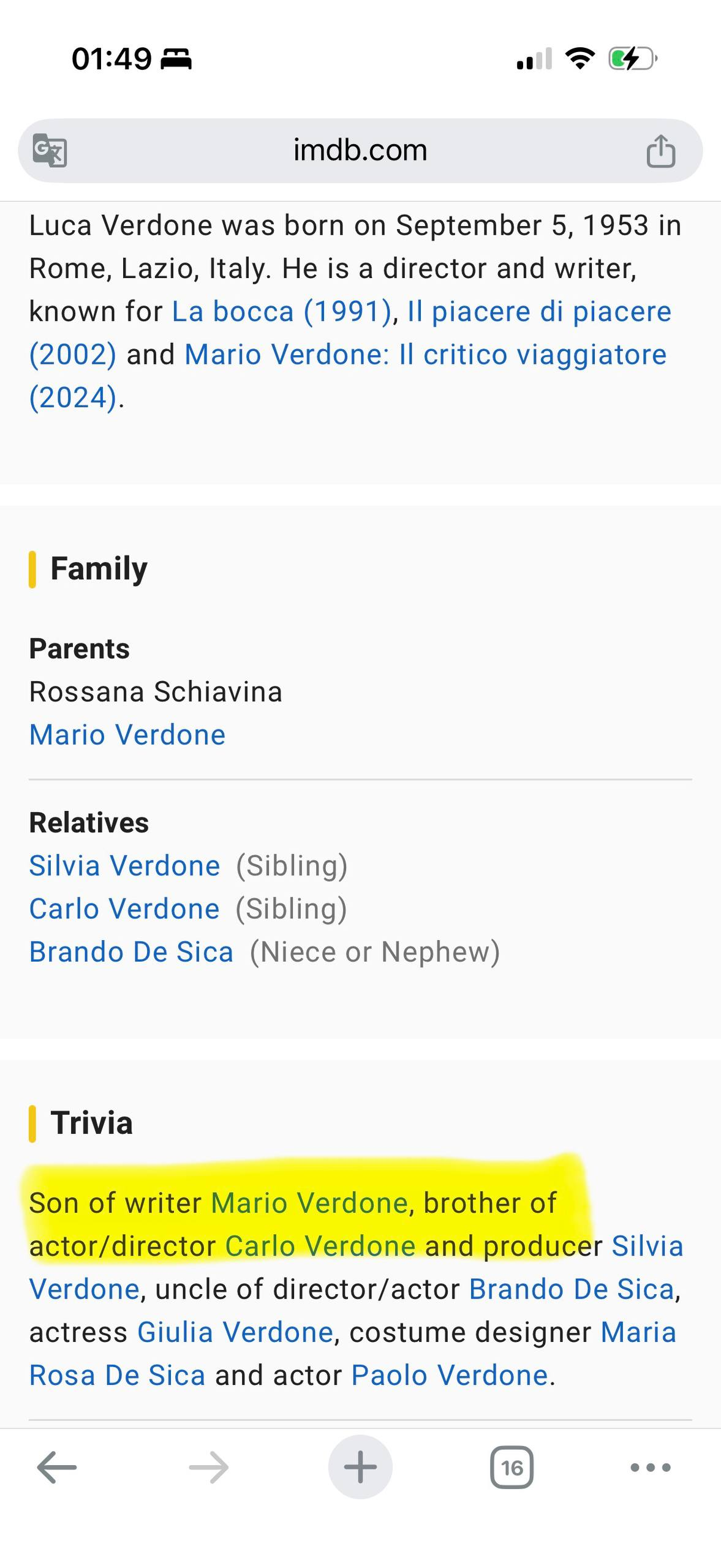Screen dimensions: 721x1568
Task: Tap the Google Translate icon in address bar
Action: (x=49, y=150)
